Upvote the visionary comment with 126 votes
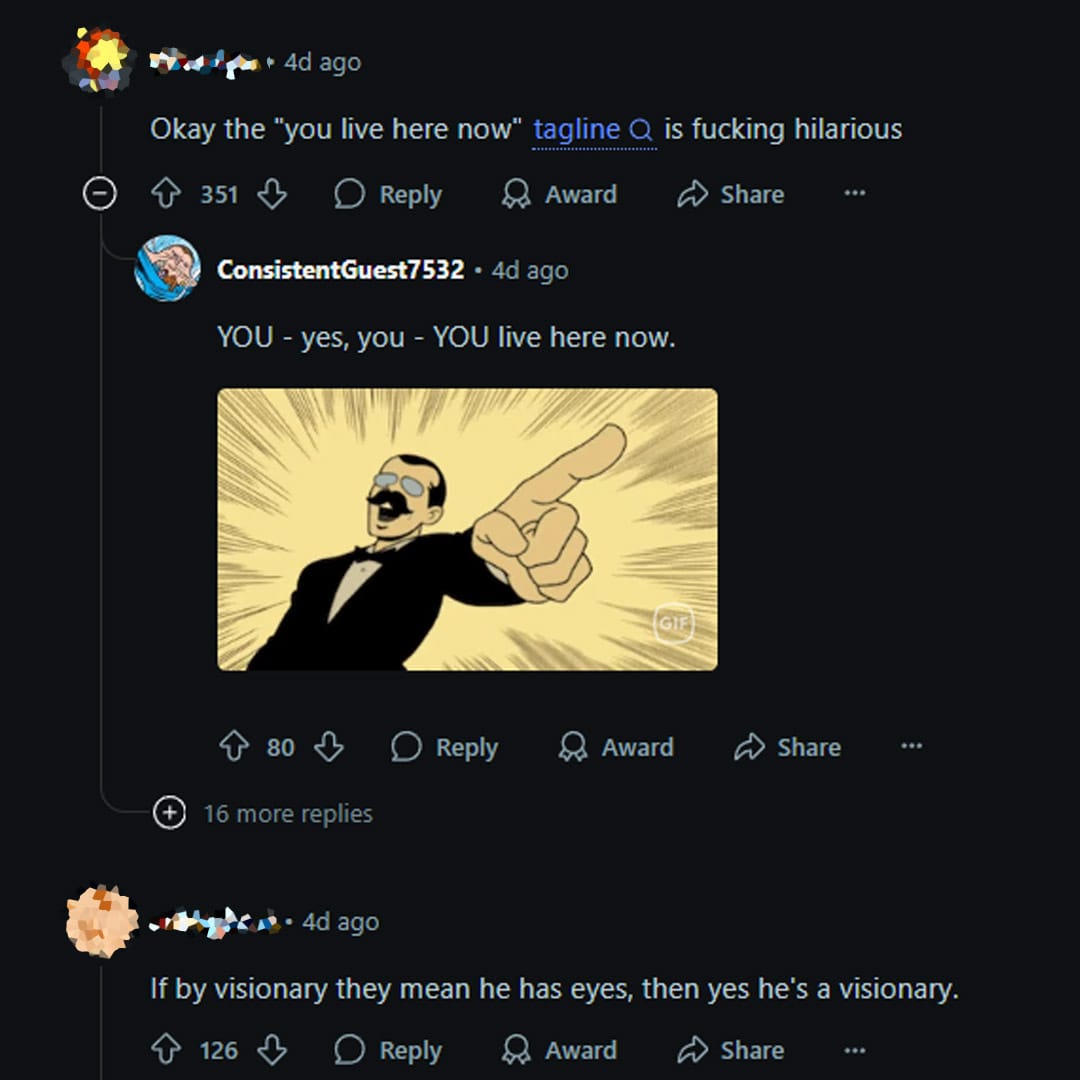Viewport: 1080px width, 1080px height. (x=166, y=1050)
